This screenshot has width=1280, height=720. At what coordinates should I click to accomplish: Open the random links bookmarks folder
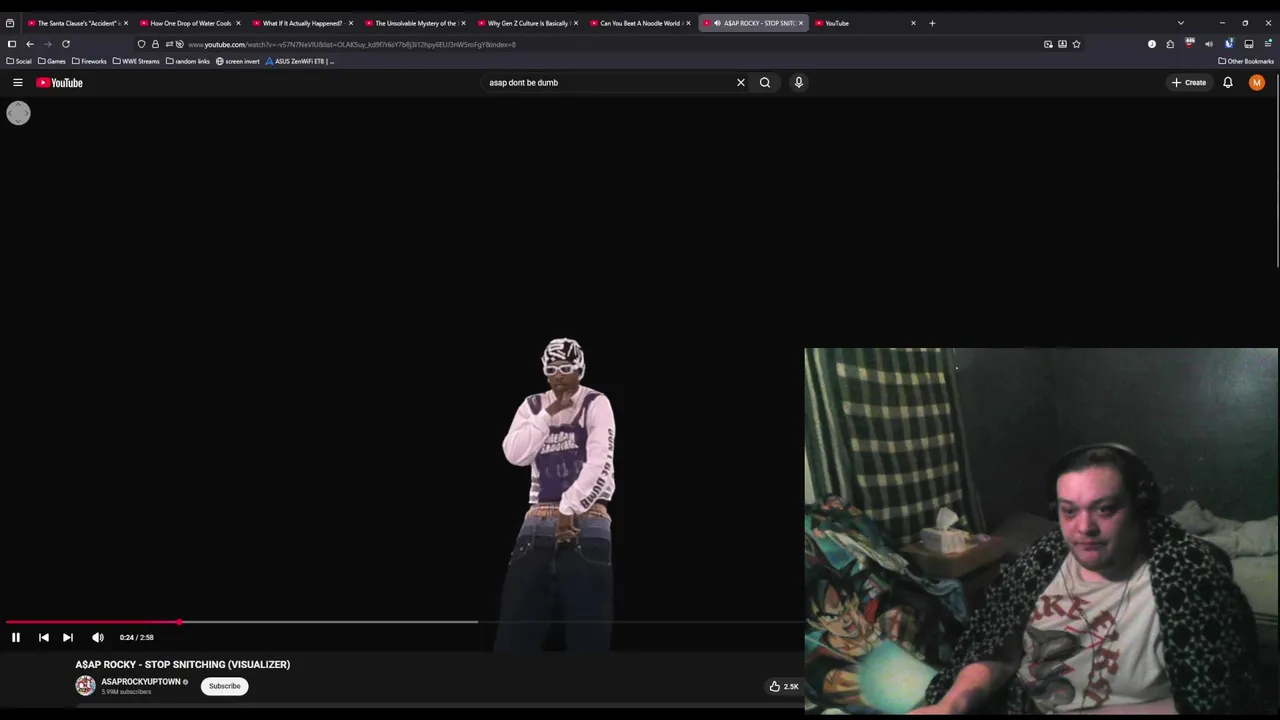(187, 61)
